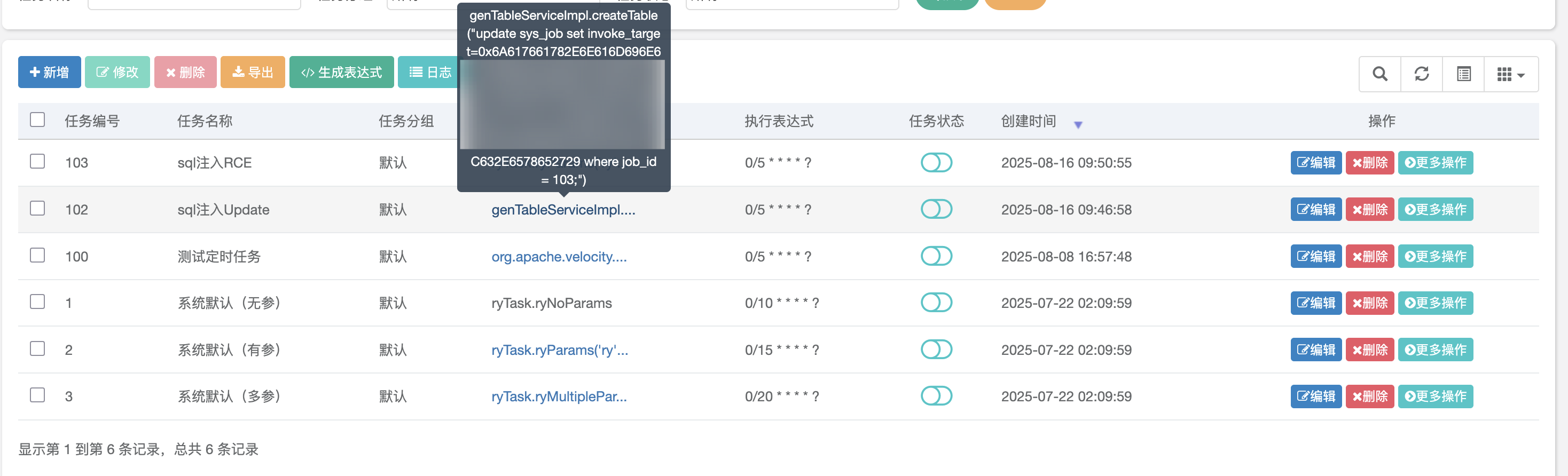Check the row checkbox for job 100

pyautogui.click(x=38, y=255)
